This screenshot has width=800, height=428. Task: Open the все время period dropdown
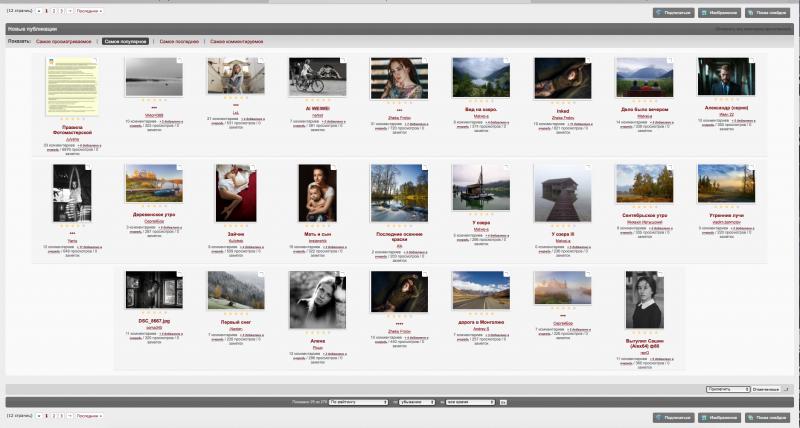[x=470, y=402]
